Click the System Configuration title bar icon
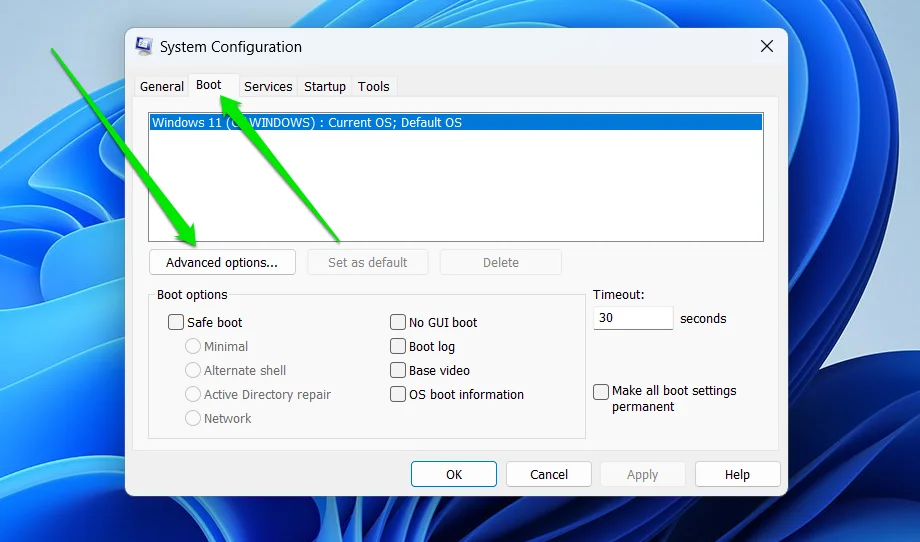The image size is (920, 542). [x=144, y=47]
